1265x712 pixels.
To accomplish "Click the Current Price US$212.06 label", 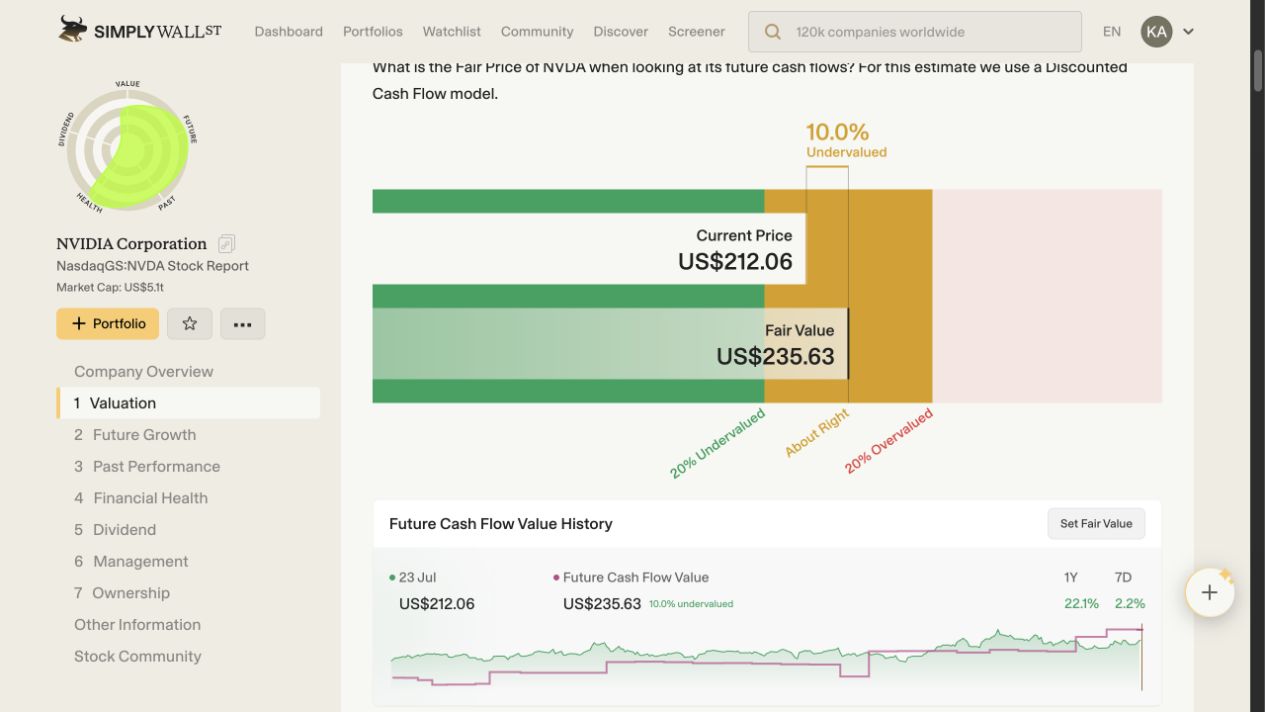I will [x=735, y=249].
